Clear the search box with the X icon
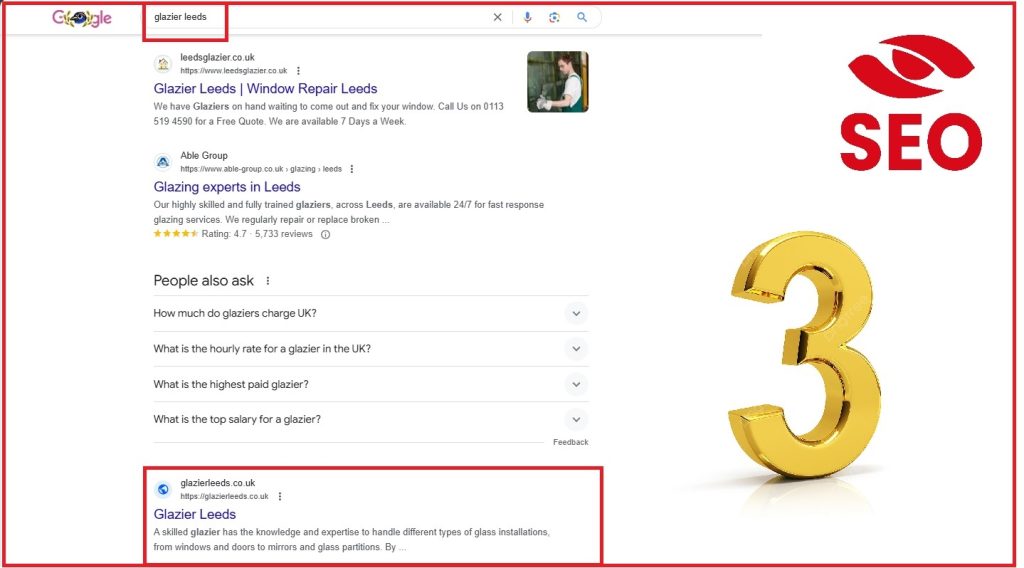Screen dimensions: 1024x568 (x=498, y=17)
